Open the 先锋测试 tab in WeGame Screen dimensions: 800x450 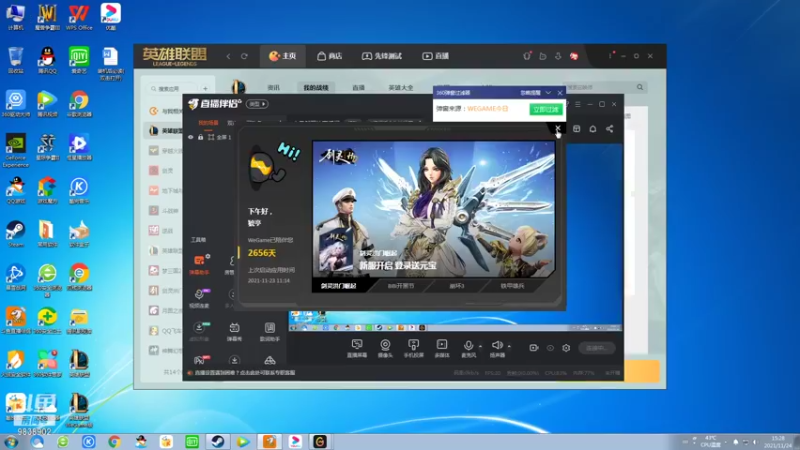tap(382, 56)
